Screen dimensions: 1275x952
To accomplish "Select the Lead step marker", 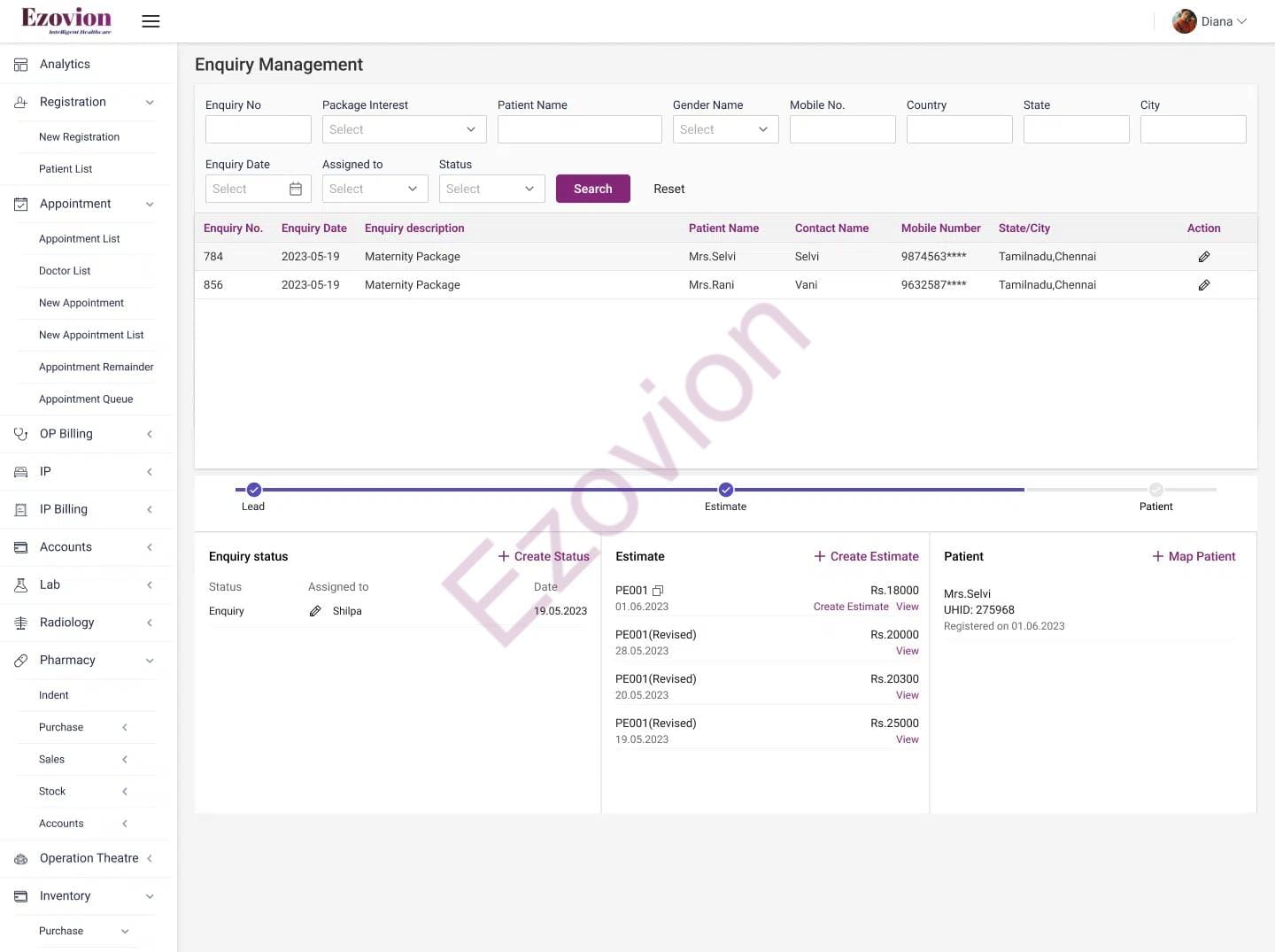I will (x=254, y=490).
